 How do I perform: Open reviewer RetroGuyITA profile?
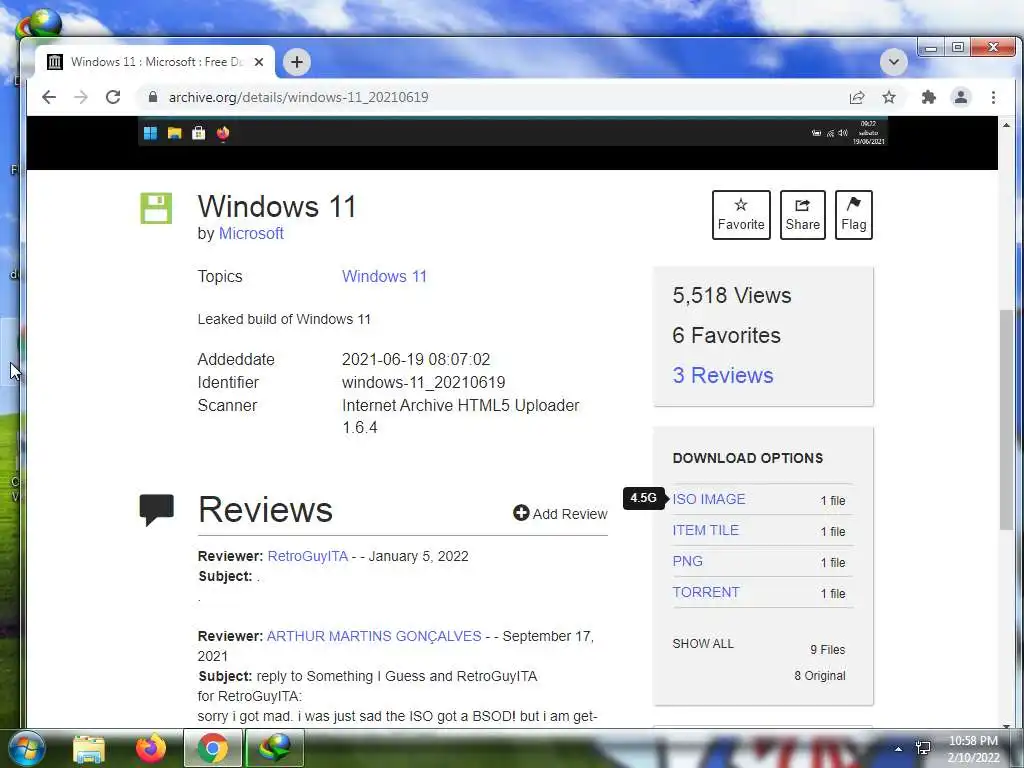[x=308, y=556]
